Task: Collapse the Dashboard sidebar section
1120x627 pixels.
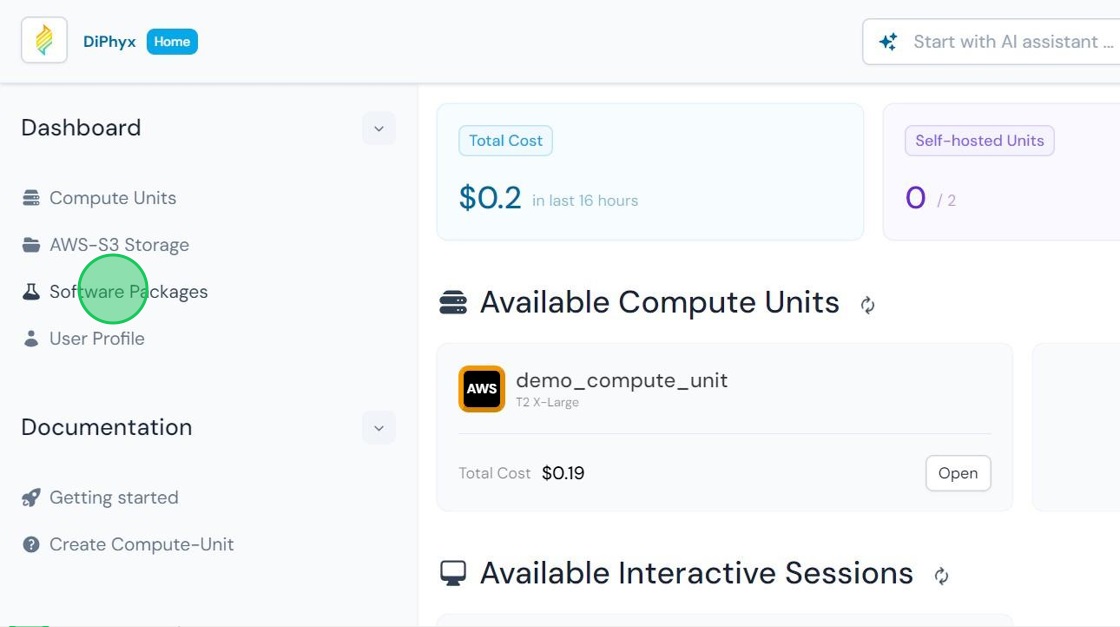Action: (379, 129)
